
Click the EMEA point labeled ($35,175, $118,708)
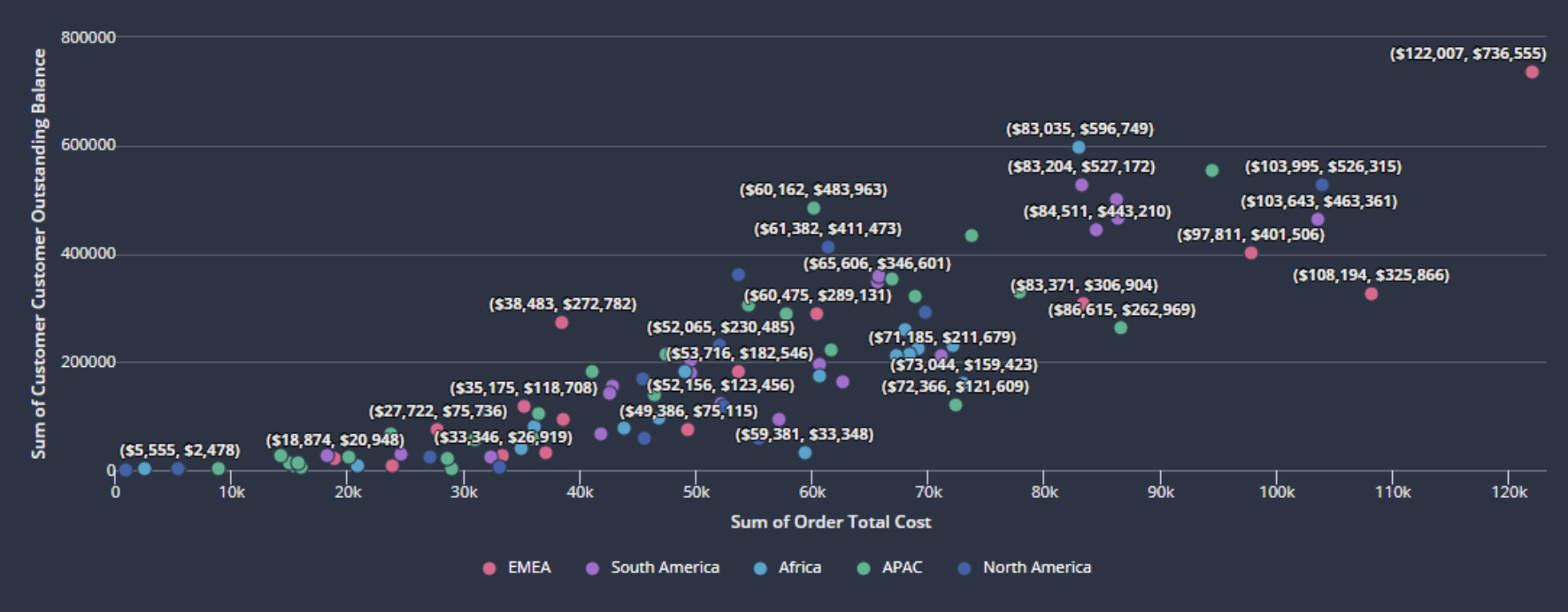(x=524, y=407)
